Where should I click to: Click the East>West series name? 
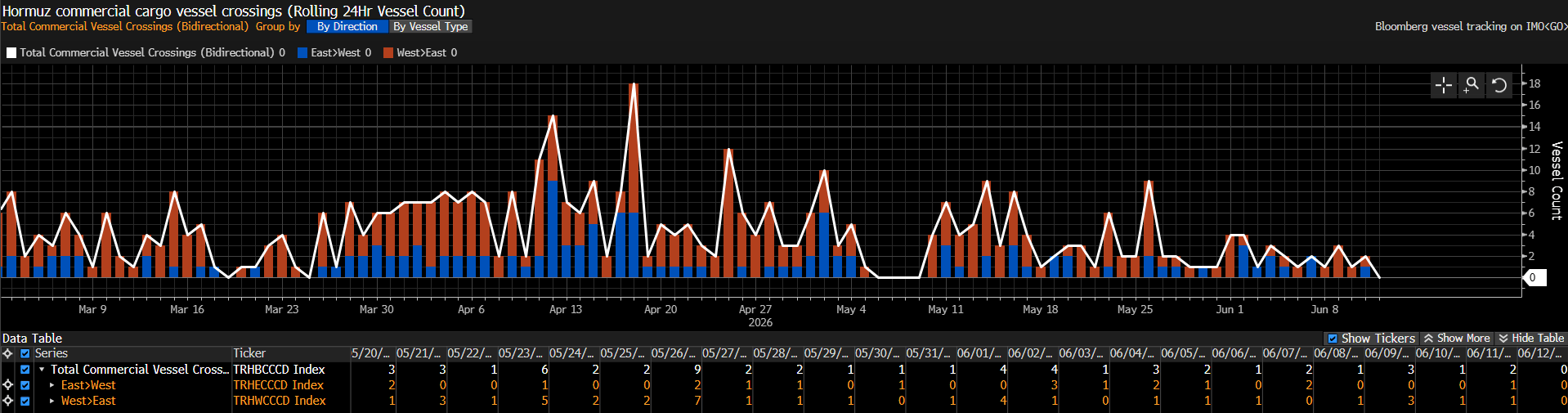[x=88, y=385]
